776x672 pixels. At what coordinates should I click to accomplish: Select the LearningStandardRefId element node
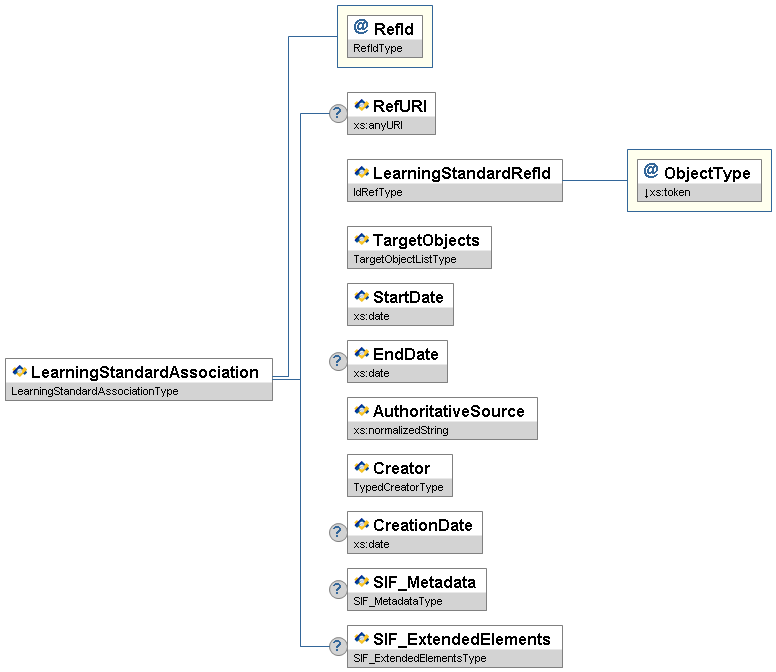tap(454, 173)
